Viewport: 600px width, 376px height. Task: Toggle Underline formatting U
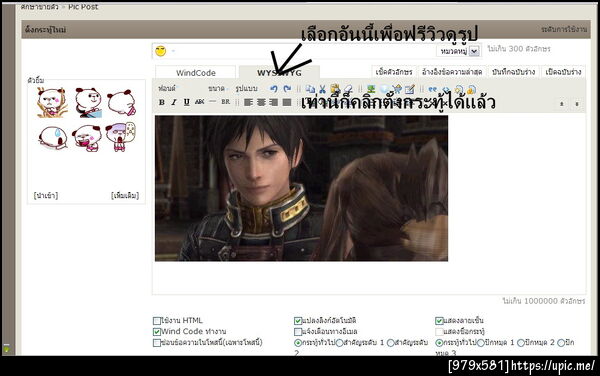pos(186,102)
